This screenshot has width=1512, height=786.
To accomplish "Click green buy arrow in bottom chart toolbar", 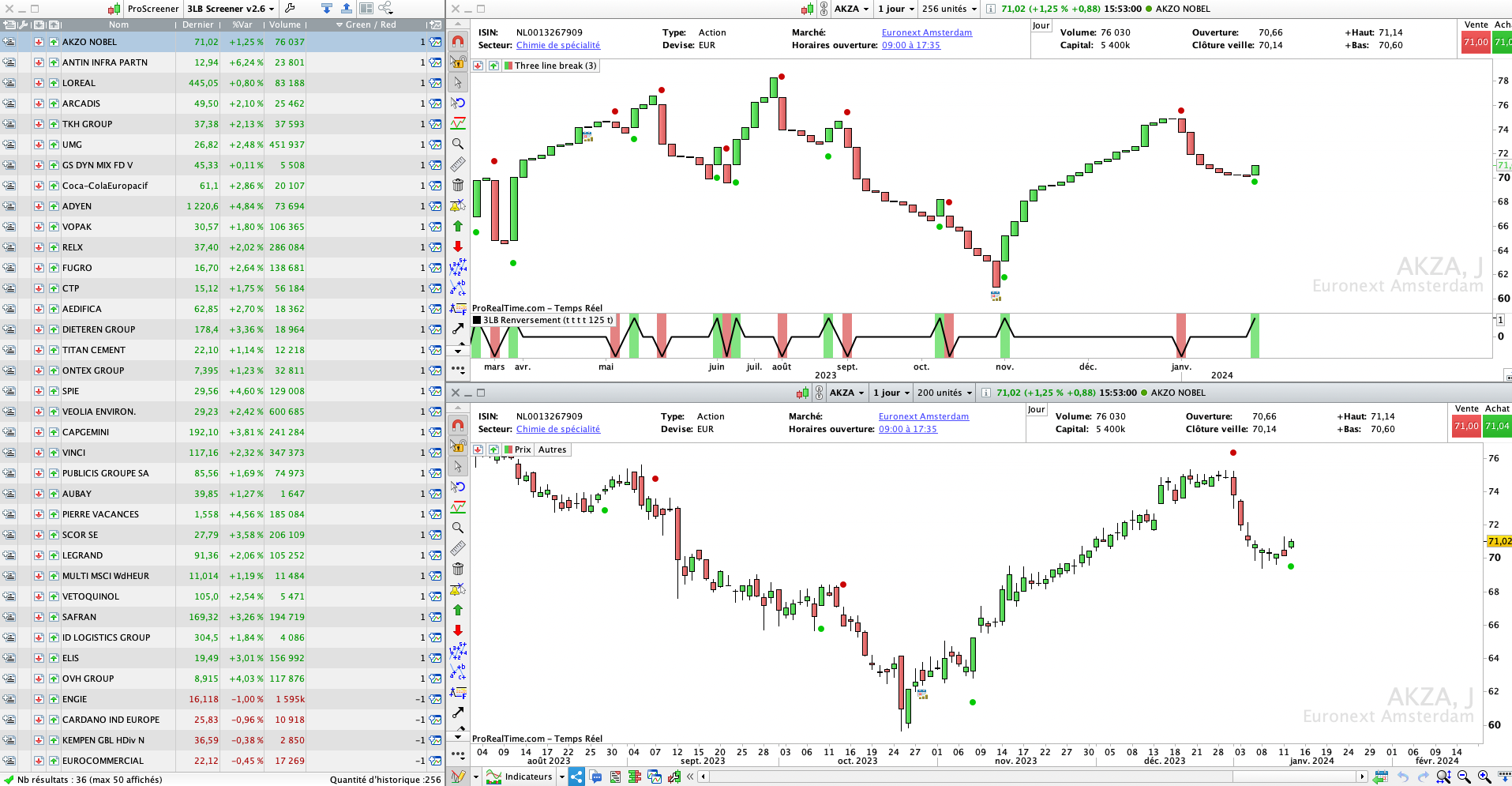I will pyautogui.click(x=458, y=610).
